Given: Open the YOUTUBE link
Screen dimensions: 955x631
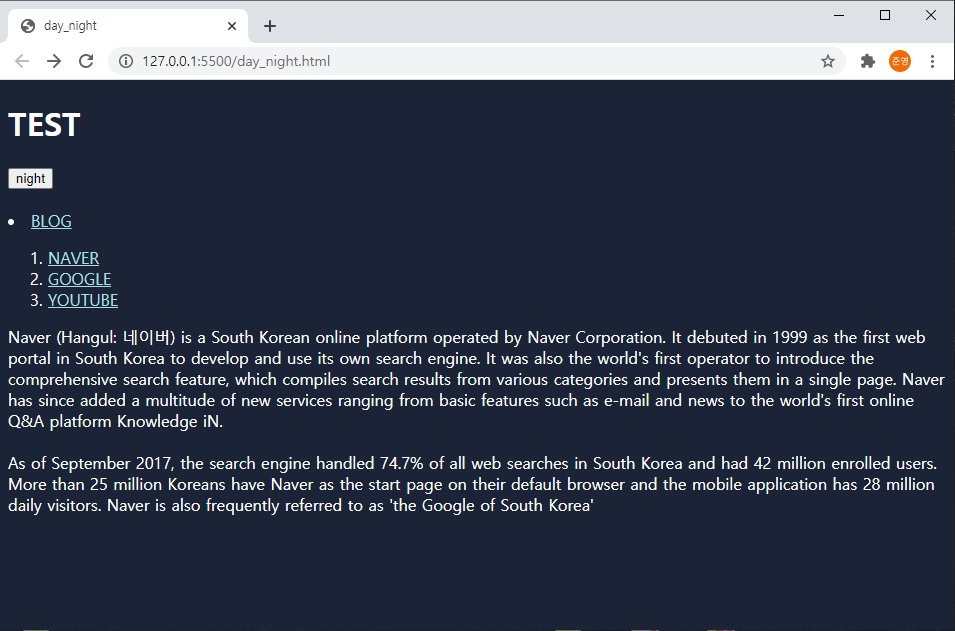Looking at the screenshot, I should point(83,300).
